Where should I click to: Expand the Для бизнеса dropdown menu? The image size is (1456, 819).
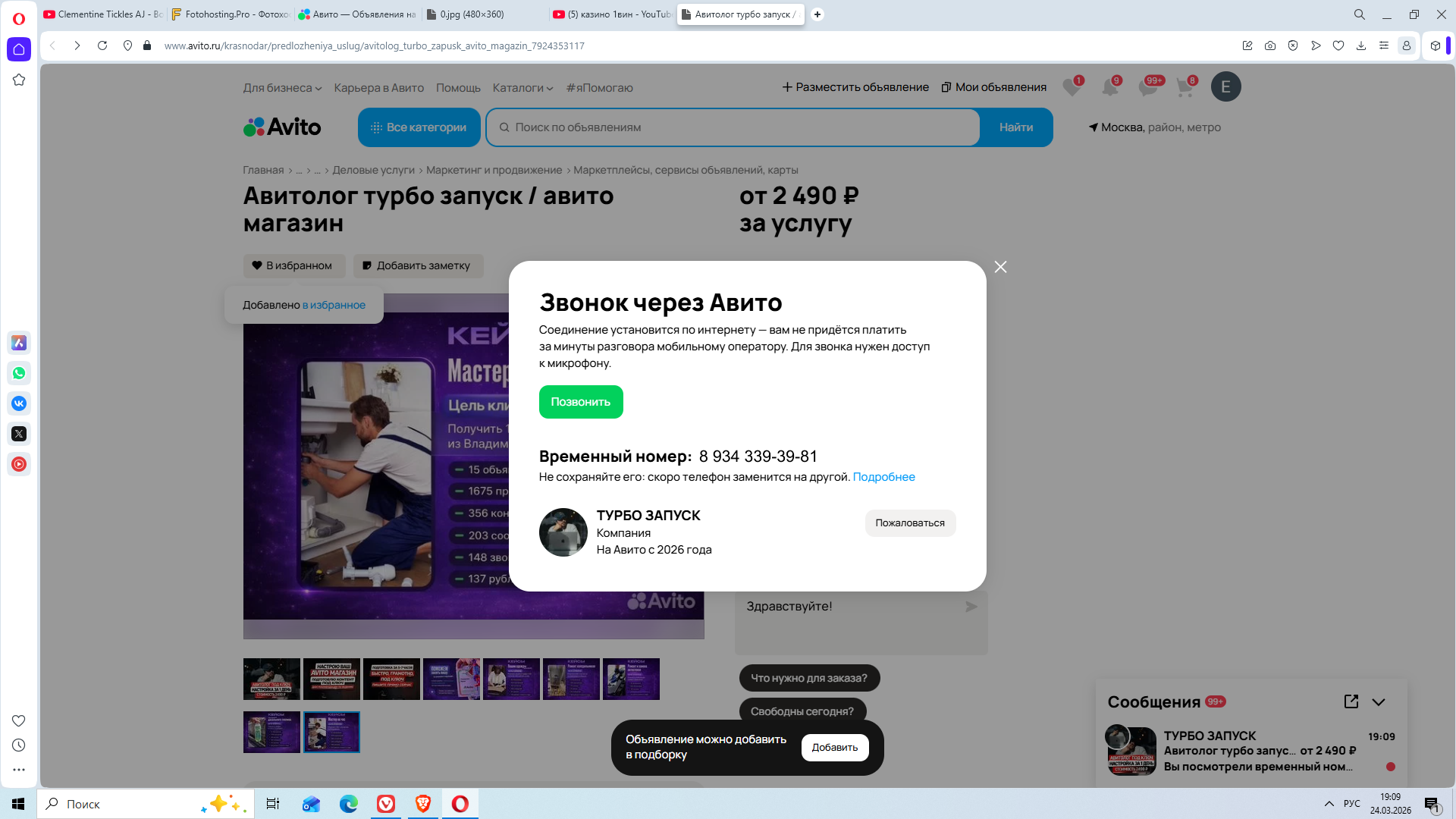[x=282, y=88]
